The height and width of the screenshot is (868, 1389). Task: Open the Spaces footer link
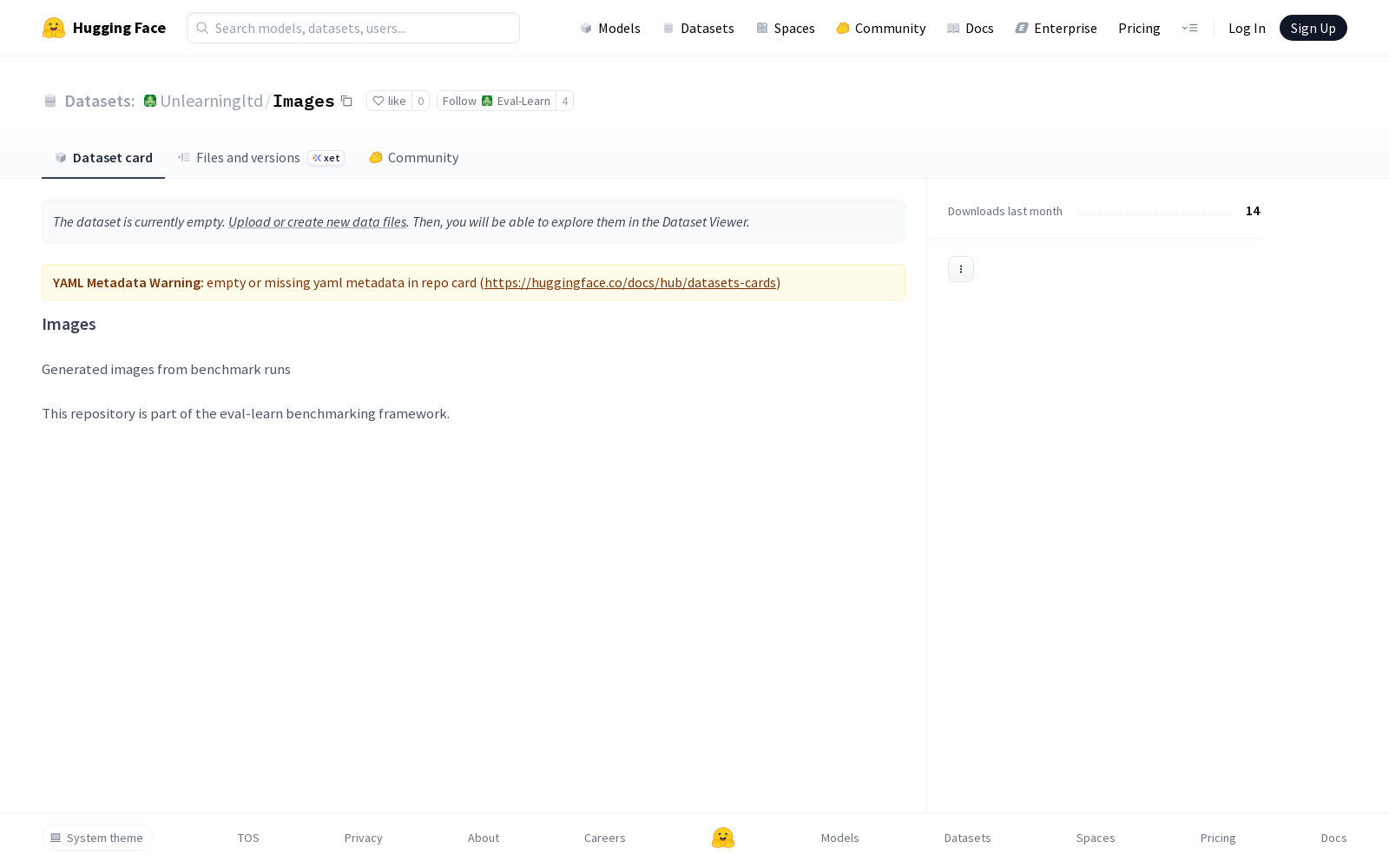click(1096, 838)
